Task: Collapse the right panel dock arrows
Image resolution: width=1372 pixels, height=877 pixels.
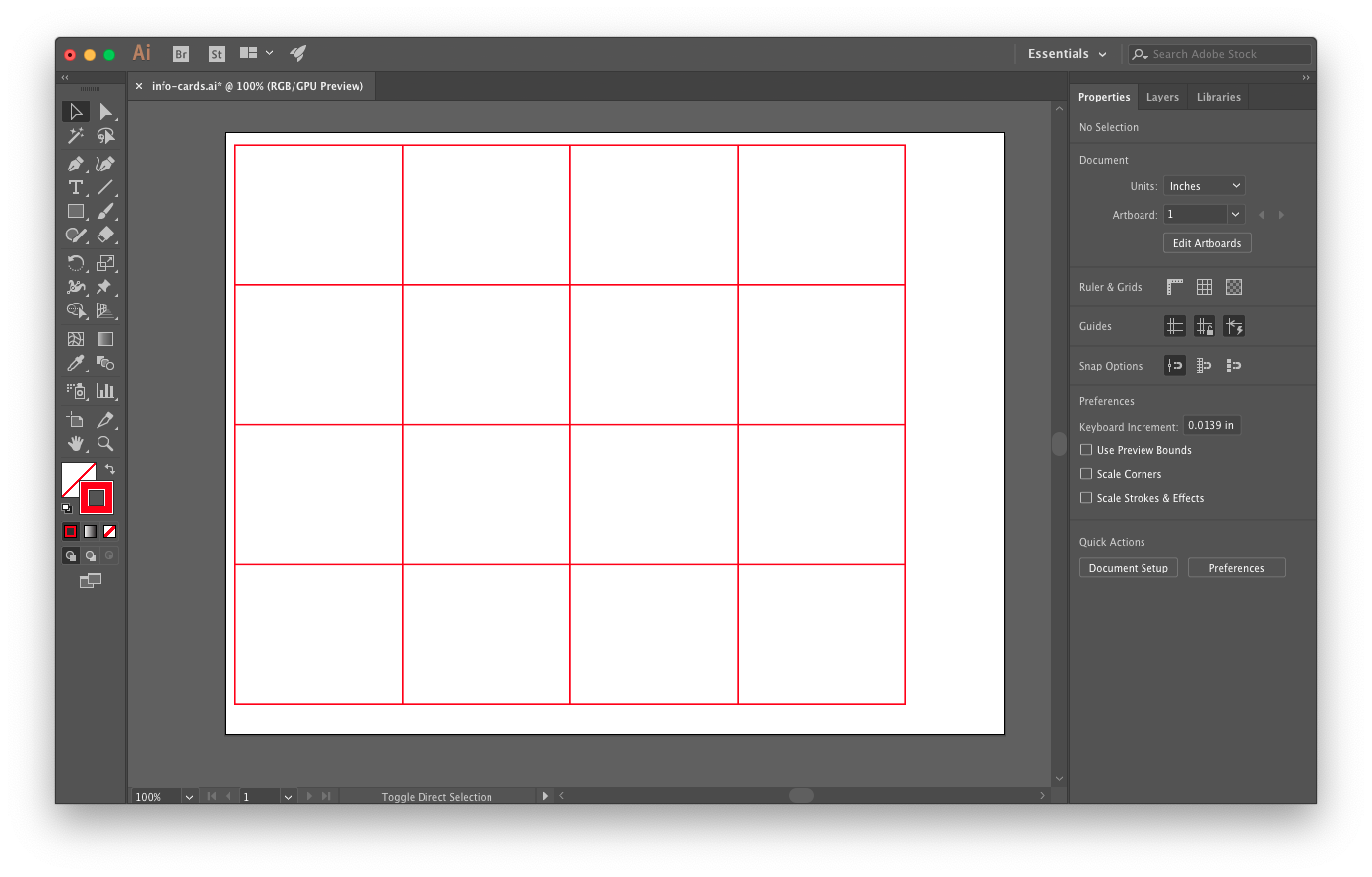Action: point(1306,77)
